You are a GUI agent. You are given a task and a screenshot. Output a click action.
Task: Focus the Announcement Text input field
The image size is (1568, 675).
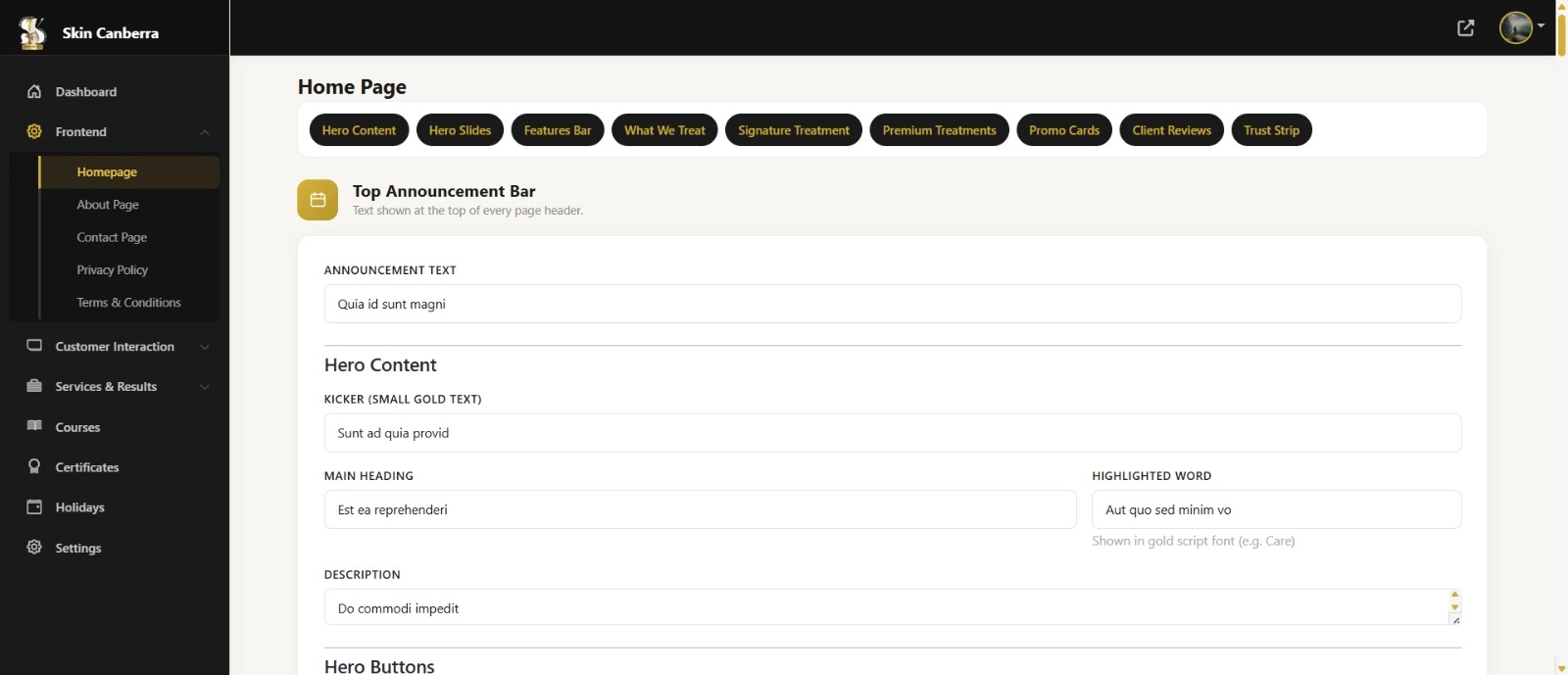click(x=893, y=304)
